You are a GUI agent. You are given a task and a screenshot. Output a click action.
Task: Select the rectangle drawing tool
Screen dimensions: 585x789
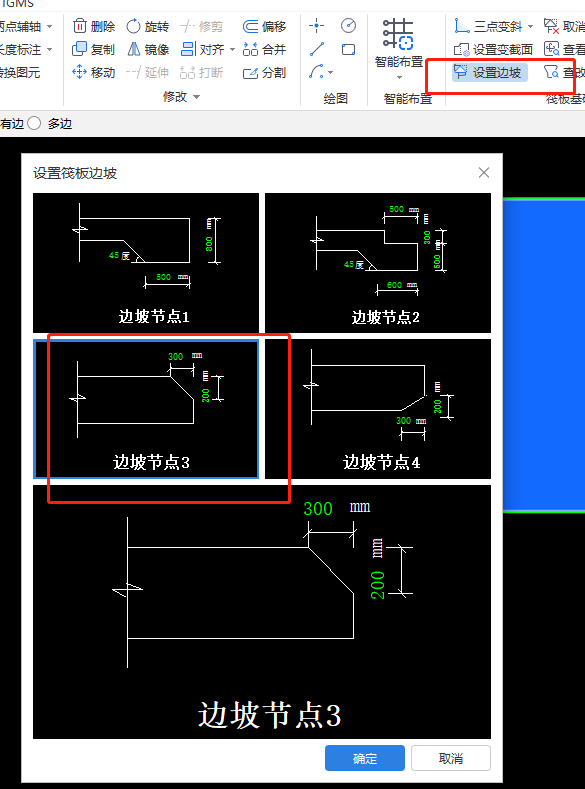pyautogui.click(x=348, y=49)
